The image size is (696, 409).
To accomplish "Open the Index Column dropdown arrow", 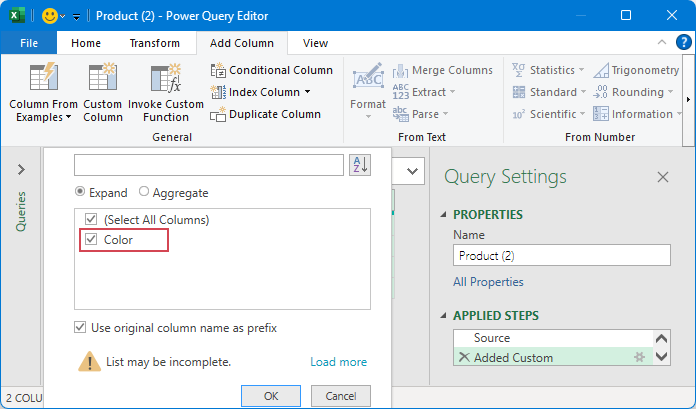I will [308, 92].
